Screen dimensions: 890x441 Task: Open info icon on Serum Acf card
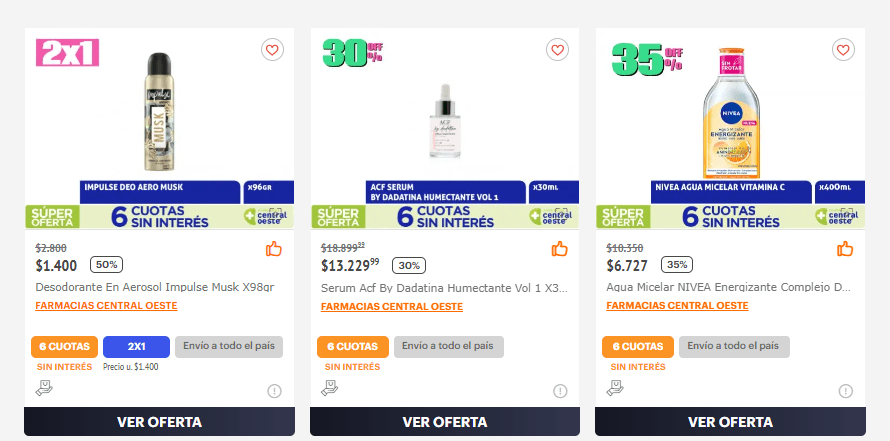[x=560, y=391]
